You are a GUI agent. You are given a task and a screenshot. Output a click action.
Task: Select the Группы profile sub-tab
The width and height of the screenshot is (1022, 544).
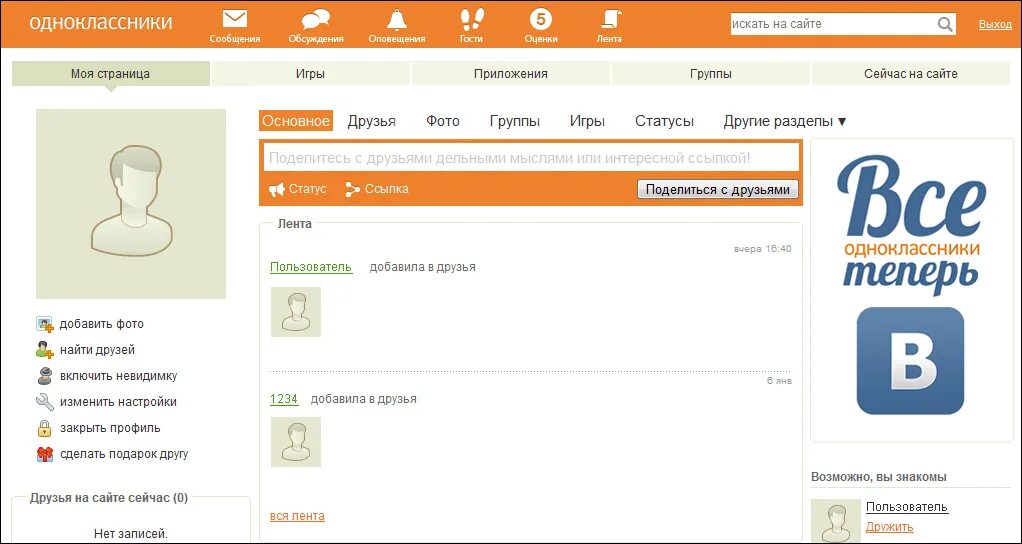tap(514, 121)
